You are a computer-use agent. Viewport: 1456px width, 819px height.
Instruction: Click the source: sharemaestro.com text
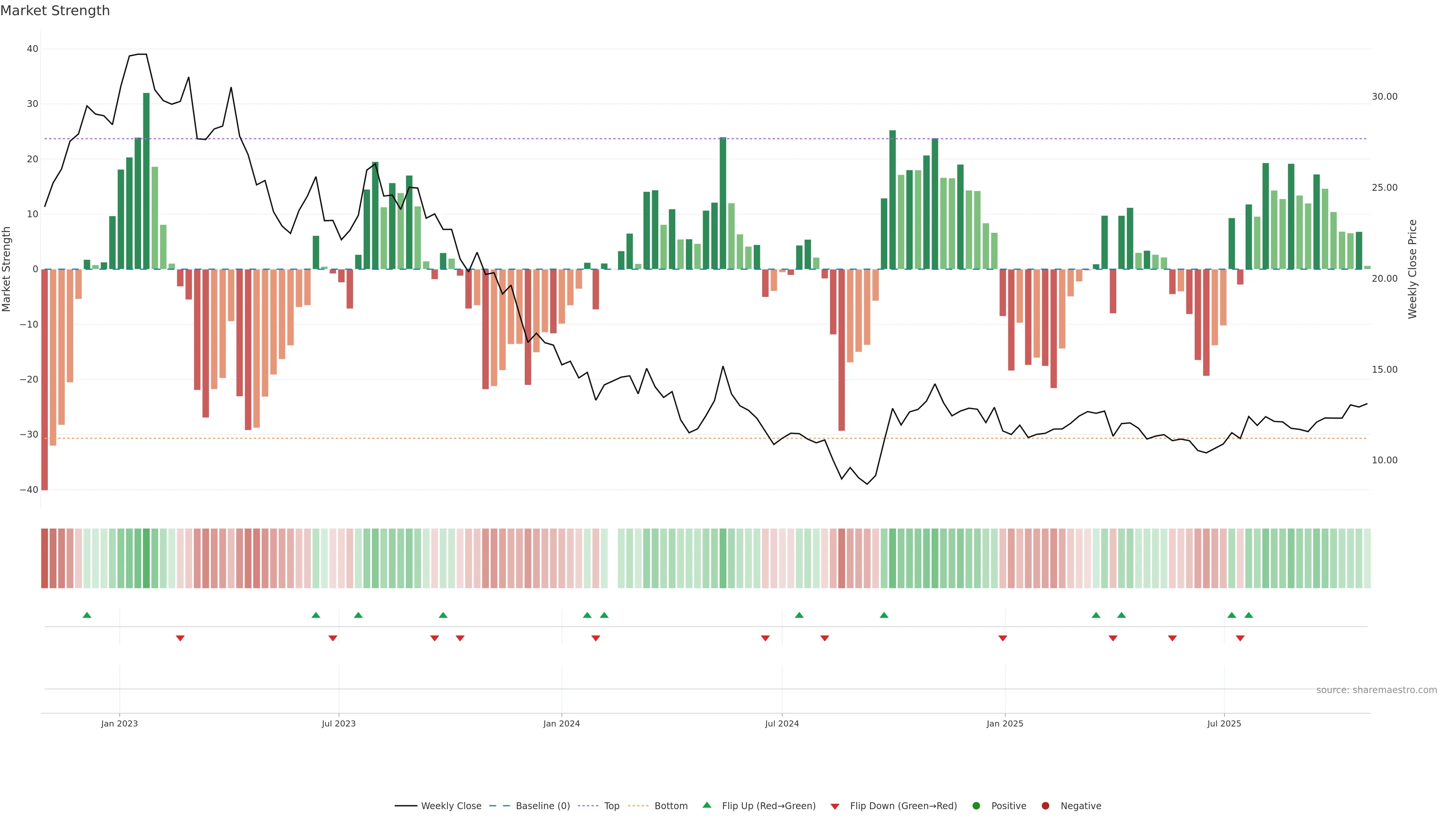(x=1376, y=690)
